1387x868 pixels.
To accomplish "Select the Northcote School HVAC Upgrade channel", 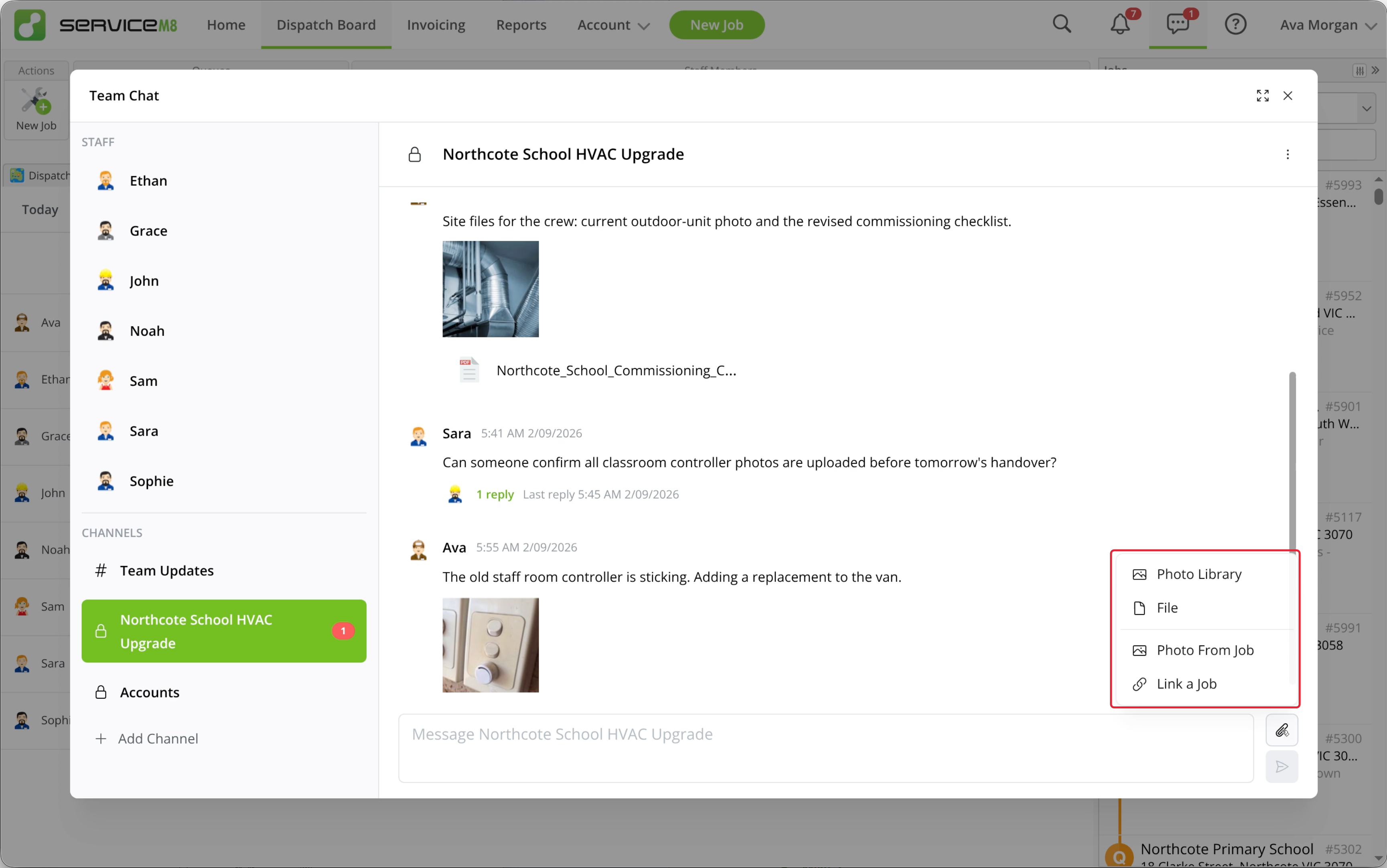I will click(224, 631).
